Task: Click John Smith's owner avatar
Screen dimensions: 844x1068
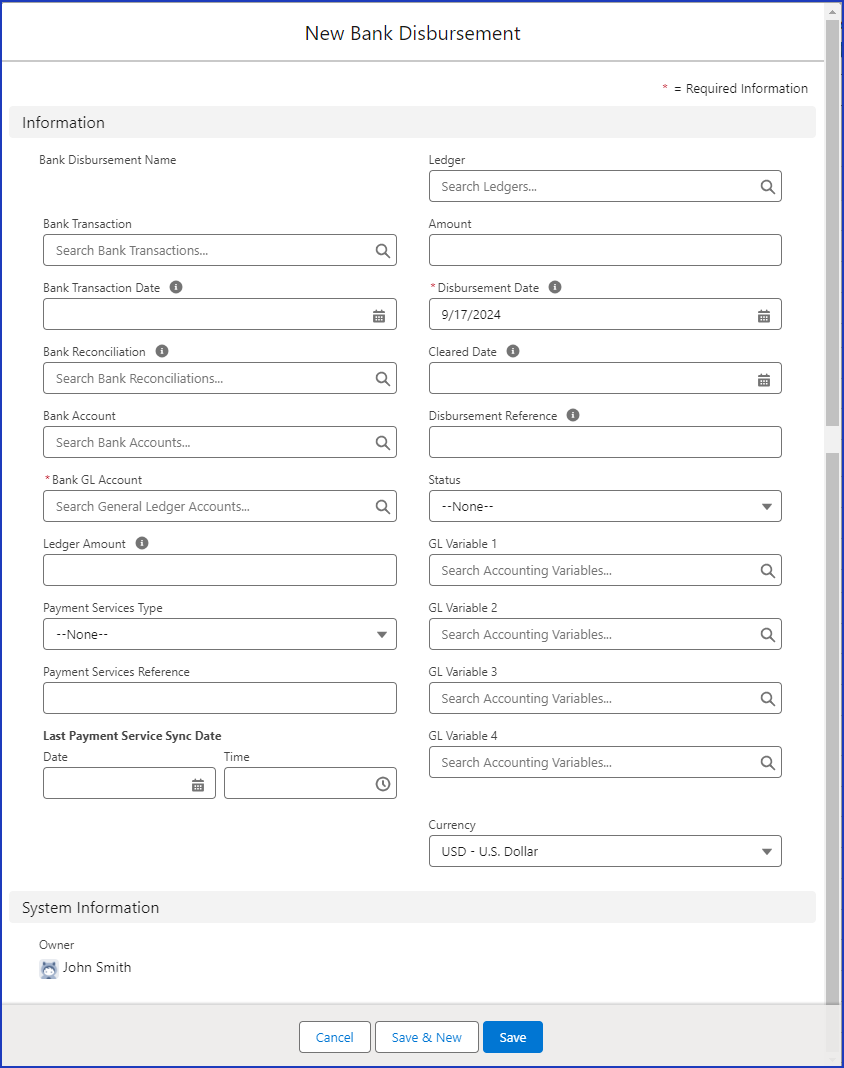Action: coord(48,967)
